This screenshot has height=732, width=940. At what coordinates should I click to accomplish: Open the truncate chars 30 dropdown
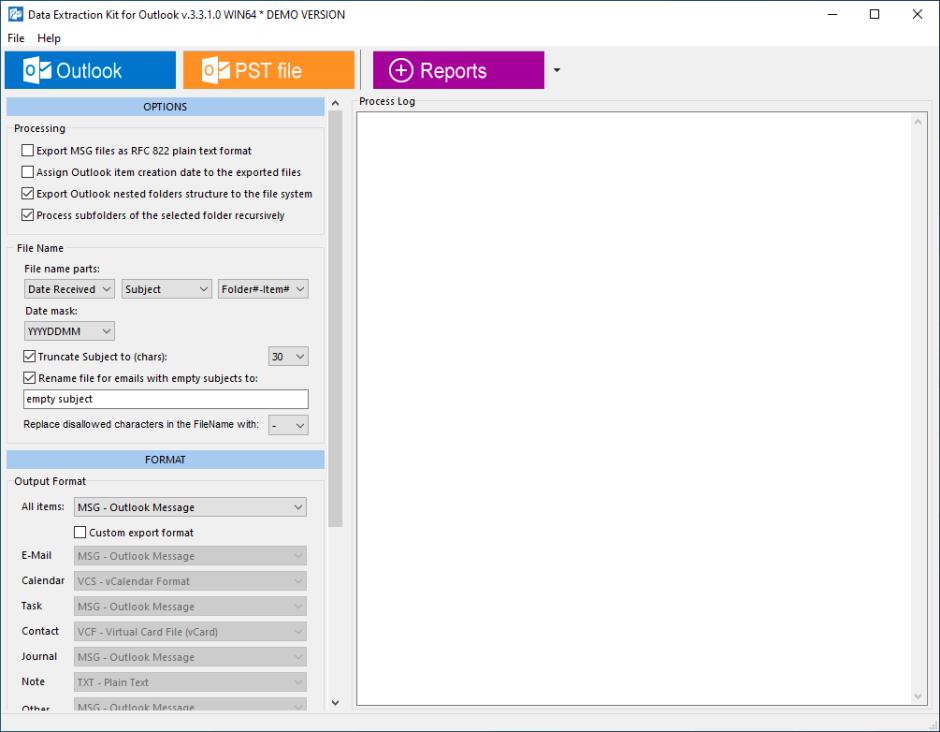point(288,356)
